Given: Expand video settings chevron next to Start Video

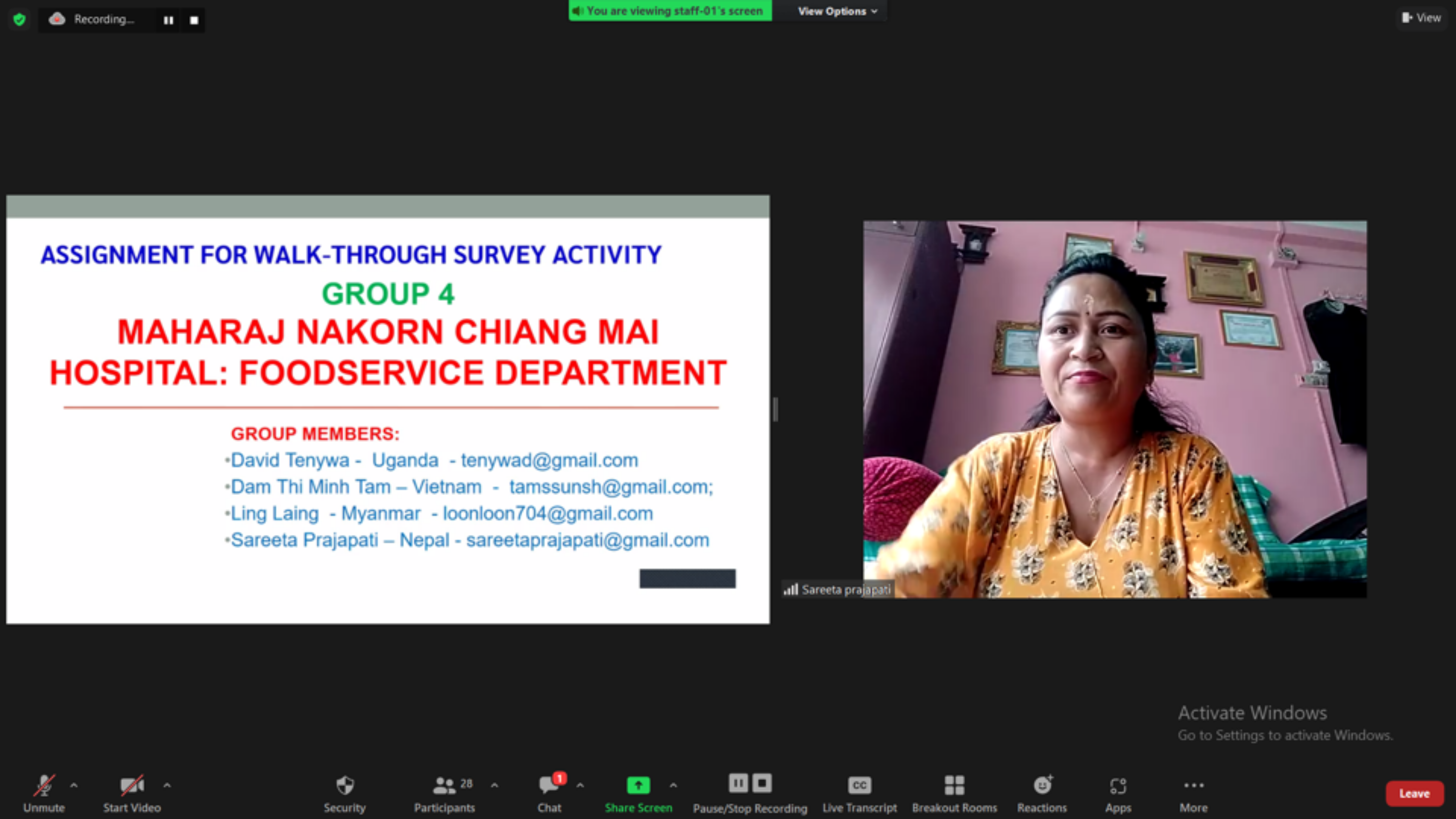Looking at the screenshot, I should tap(167, 785).
